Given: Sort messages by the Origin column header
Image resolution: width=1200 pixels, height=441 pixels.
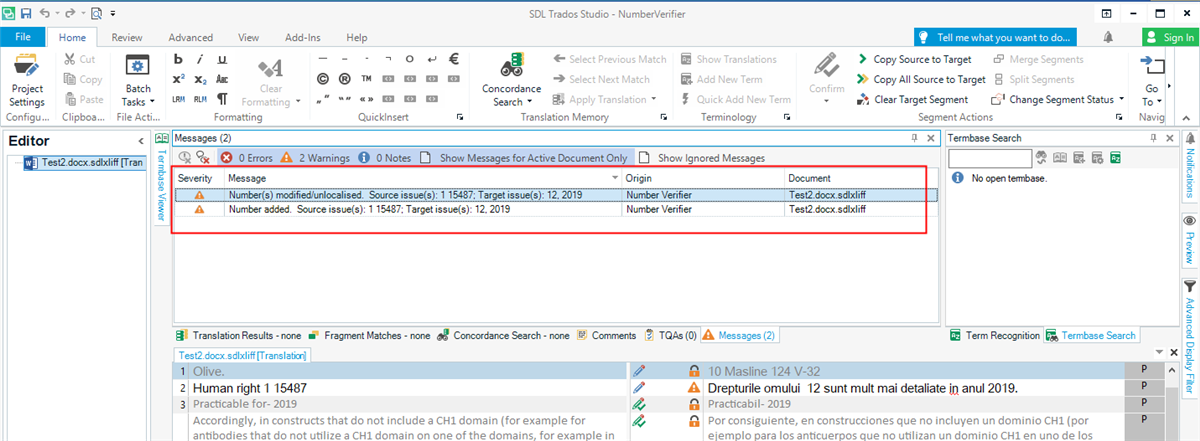Looking at the screenshot, I should click(x=703, y=177).
